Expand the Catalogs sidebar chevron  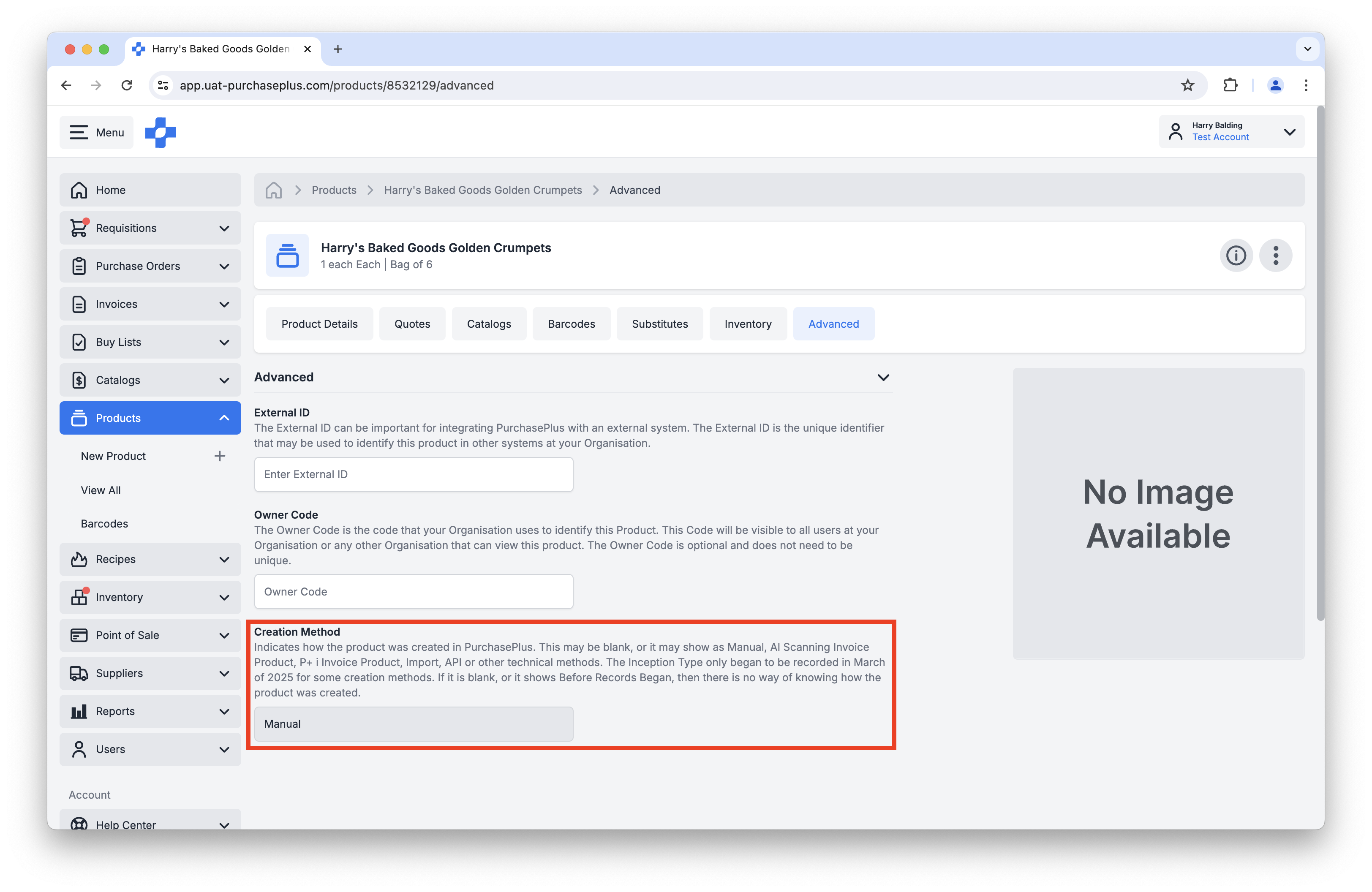coord(224,380)
